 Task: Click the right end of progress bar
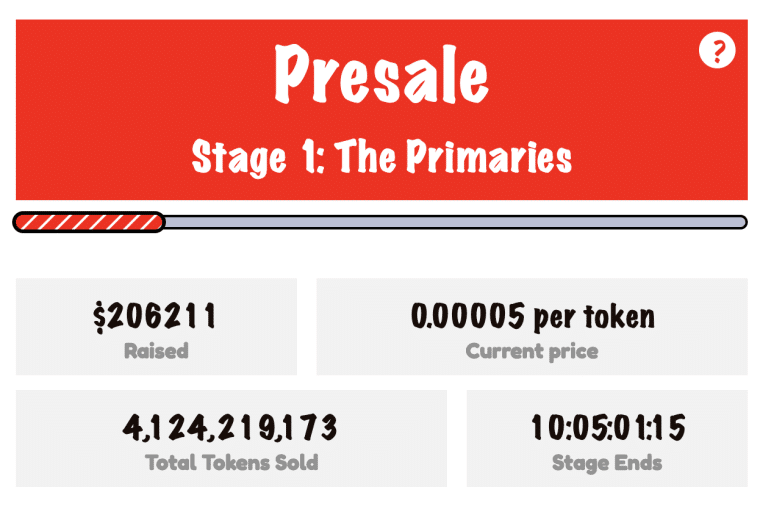742,222
